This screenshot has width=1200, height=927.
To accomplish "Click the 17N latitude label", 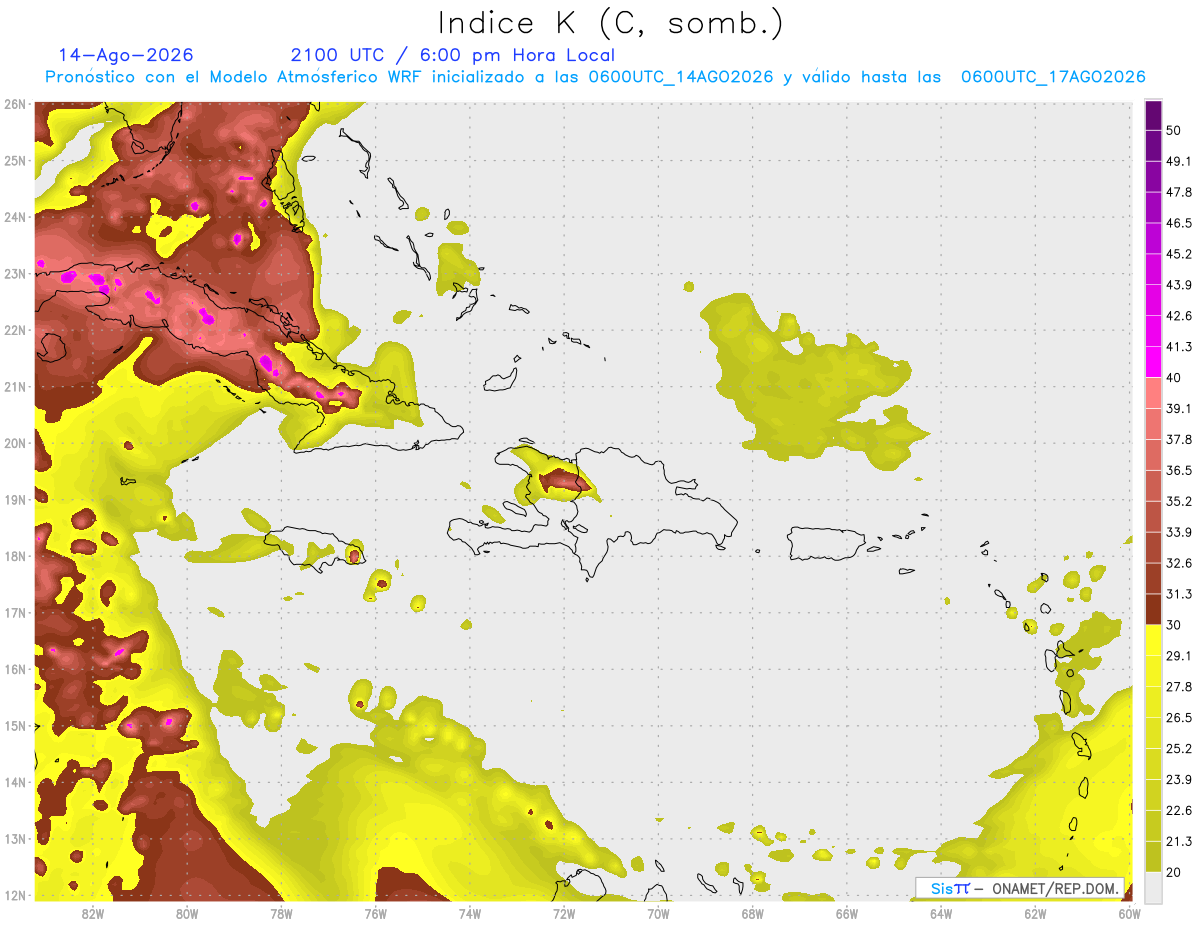I will [15, 612].
